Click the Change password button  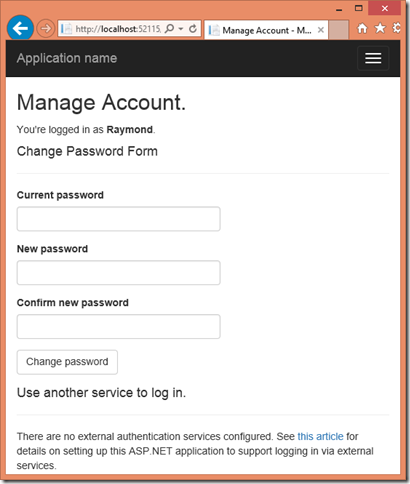(67, 362)
